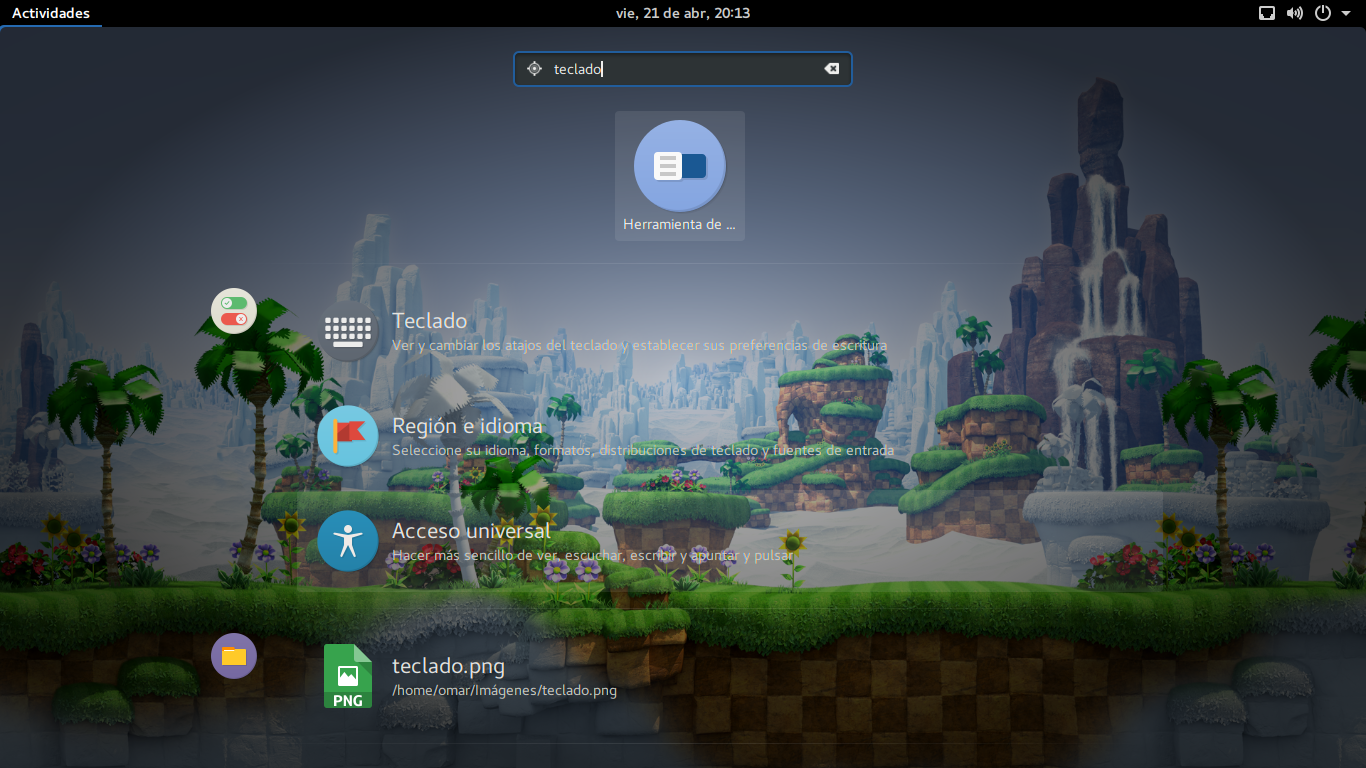Image resolution: width=1366 pixels, height=768 pixels.
Task: Open the volume icon in top bar
Action: pyautogui.click(x=1295, y=13)
